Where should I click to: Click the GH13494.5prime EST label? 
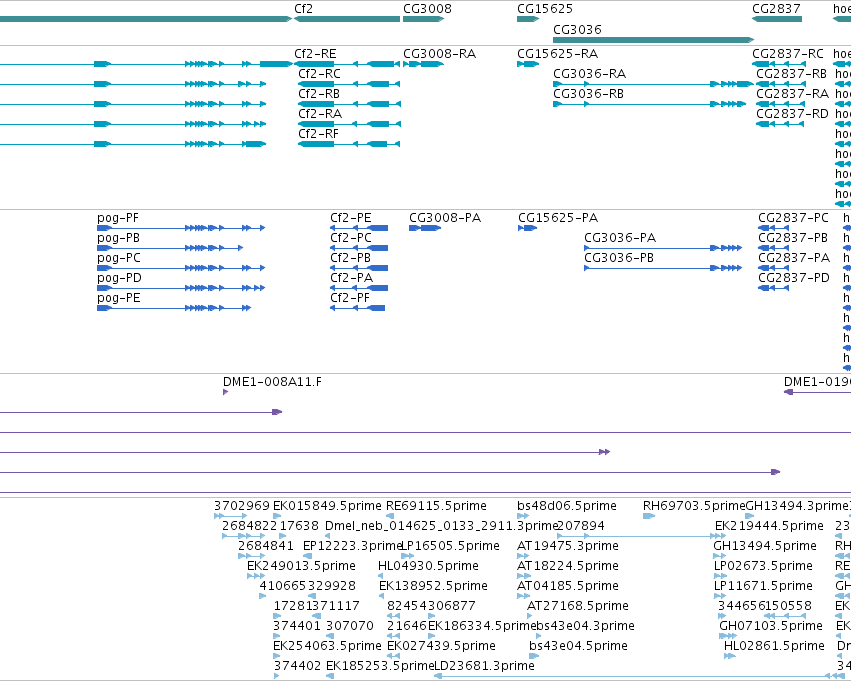765,546
